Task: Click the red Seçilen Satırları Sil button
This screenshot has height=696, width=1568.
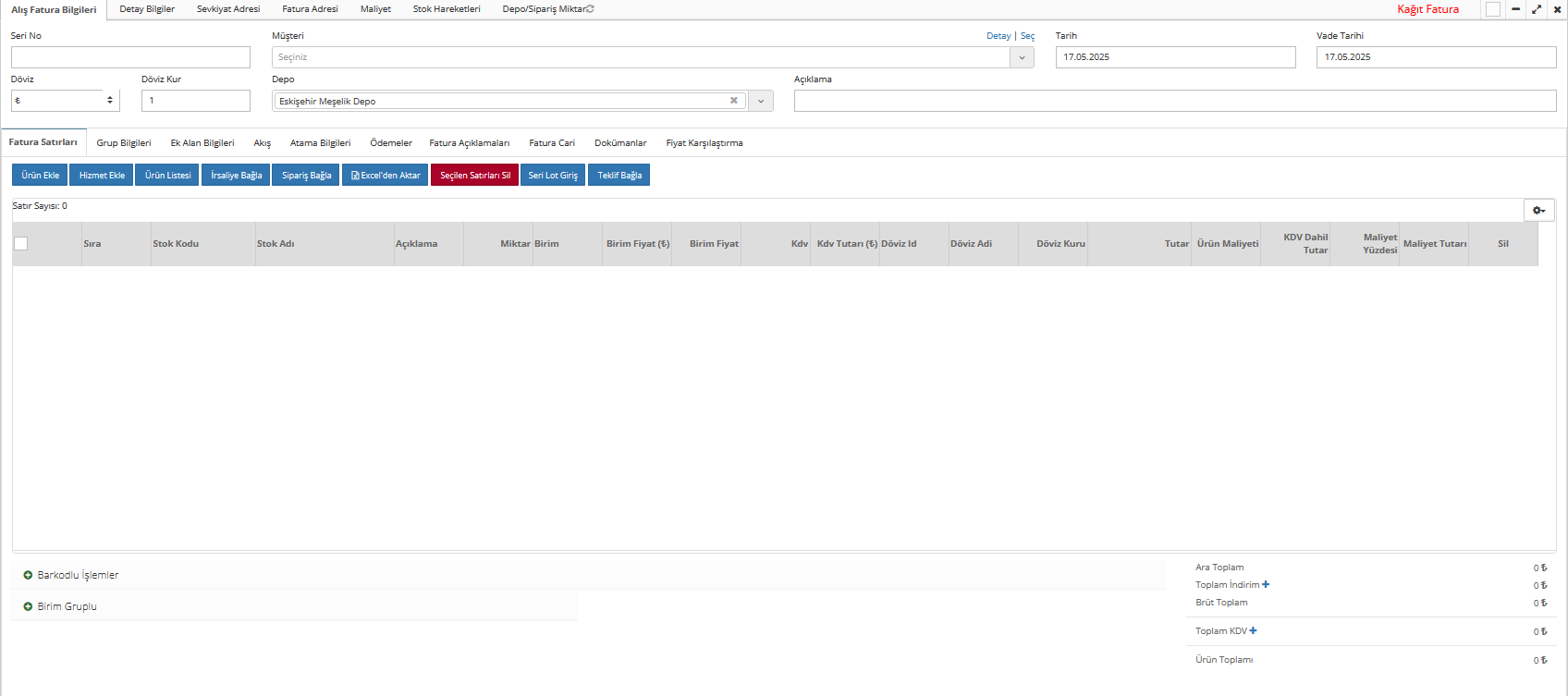Action: coord(474,175)
